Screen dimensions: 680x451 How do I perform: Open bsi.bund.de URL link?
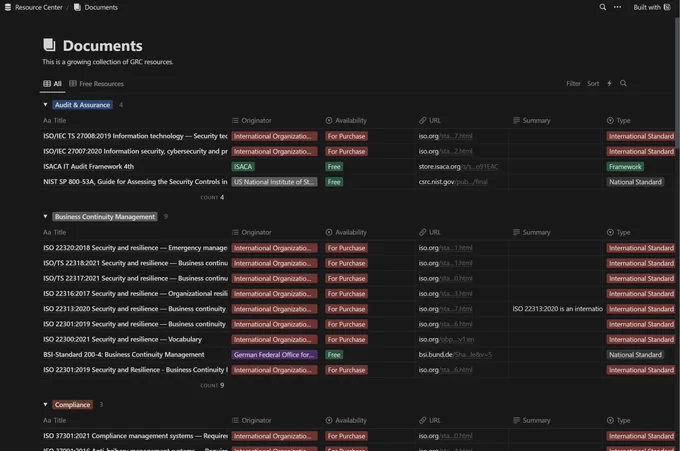coord(455,354)
